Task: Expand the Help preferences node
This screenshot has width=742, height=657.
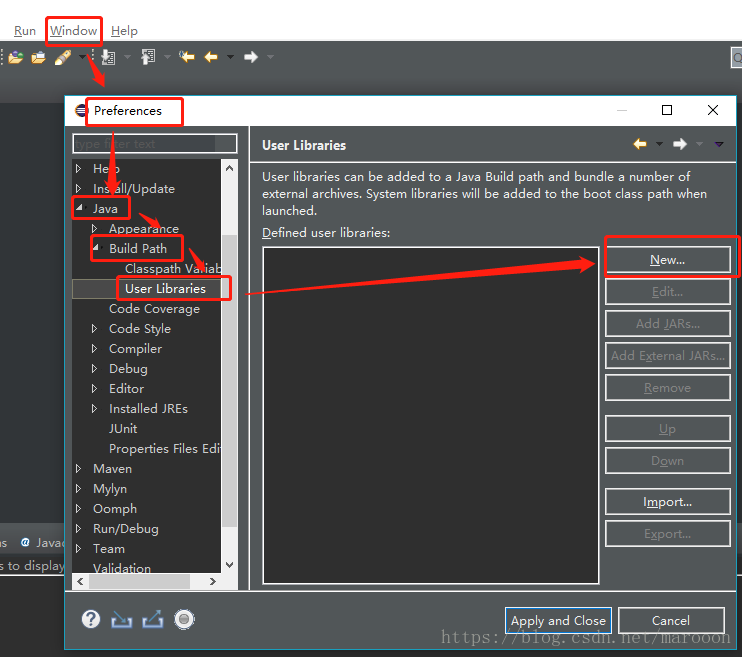Action: [x=79, y=169]
